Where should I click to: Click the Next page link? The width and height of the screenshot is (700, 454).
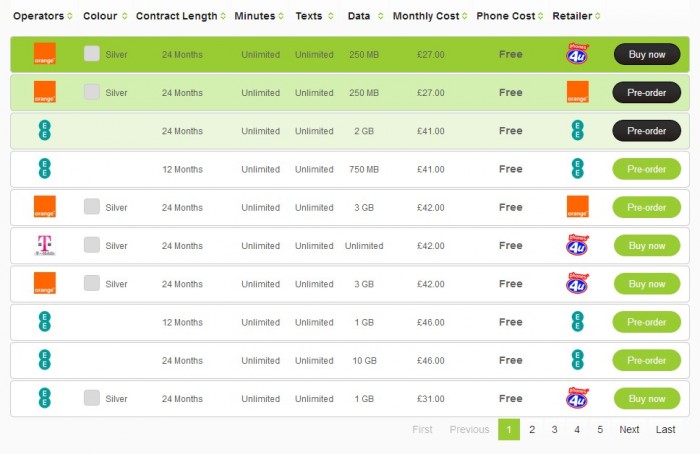point(629,429)
